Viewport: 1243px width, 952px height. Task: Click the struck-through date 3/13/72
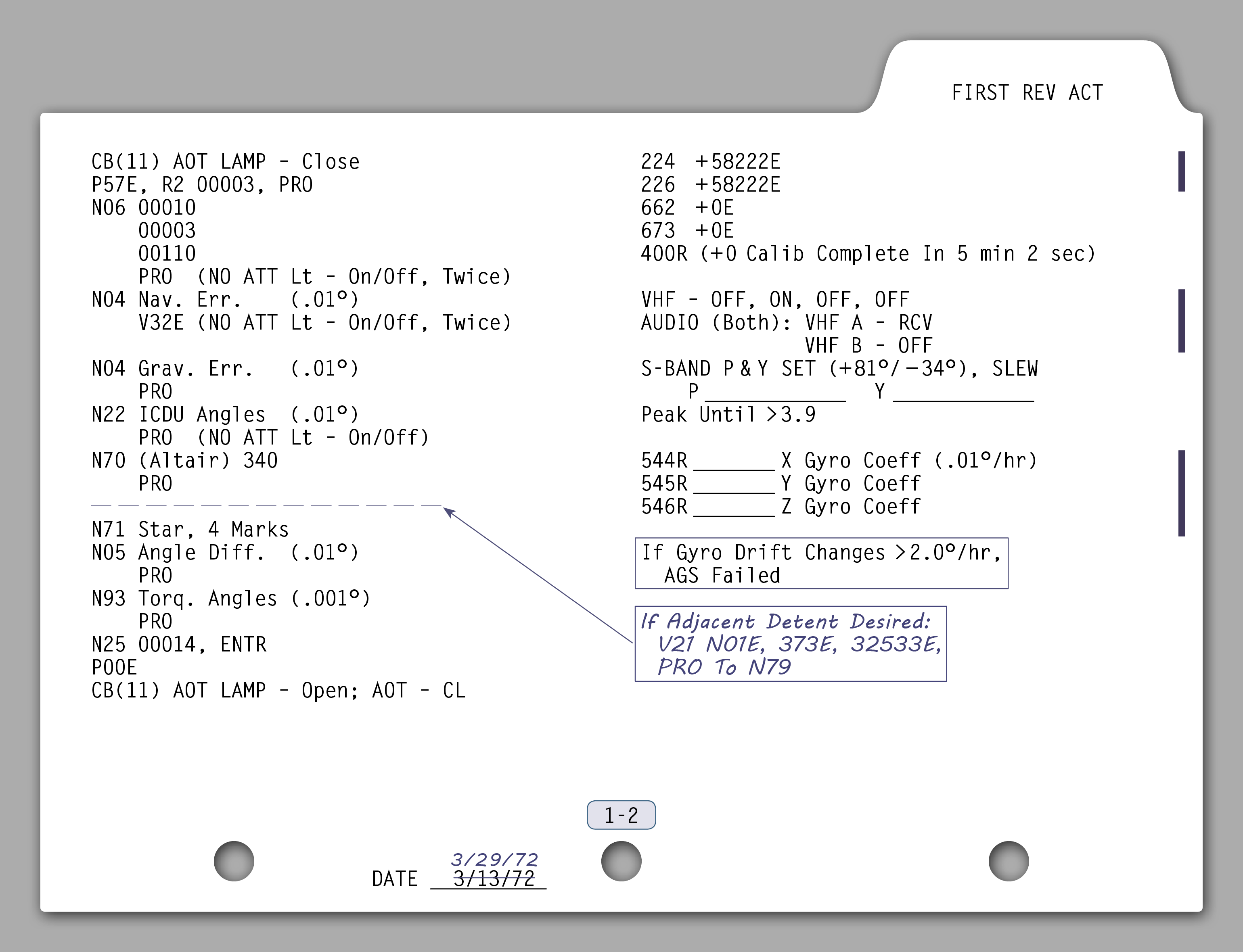click(x=494, y=879)
